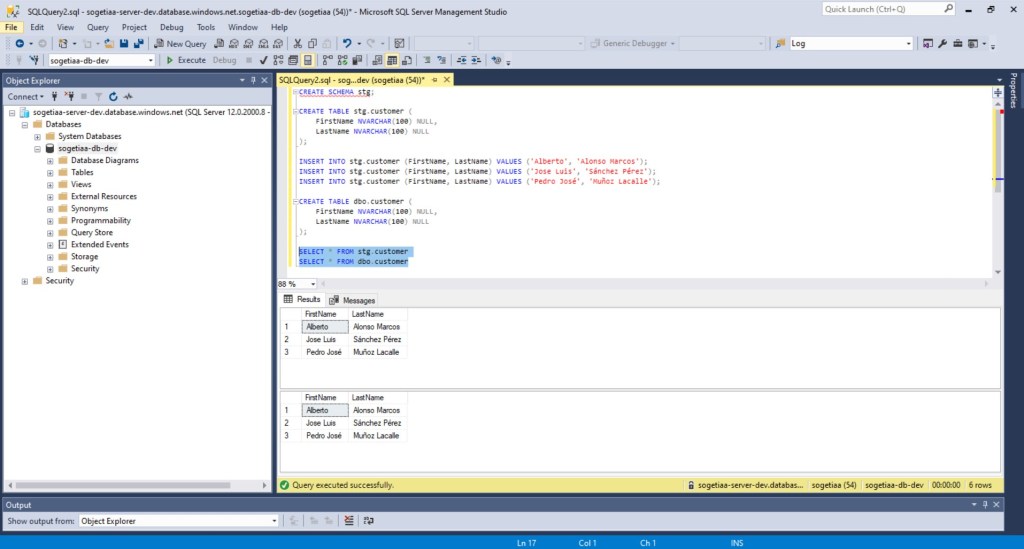Toggle Results to Grid output mode
Image resolution: width=1024 pixels, height=549 pixels.
point(393,60)
